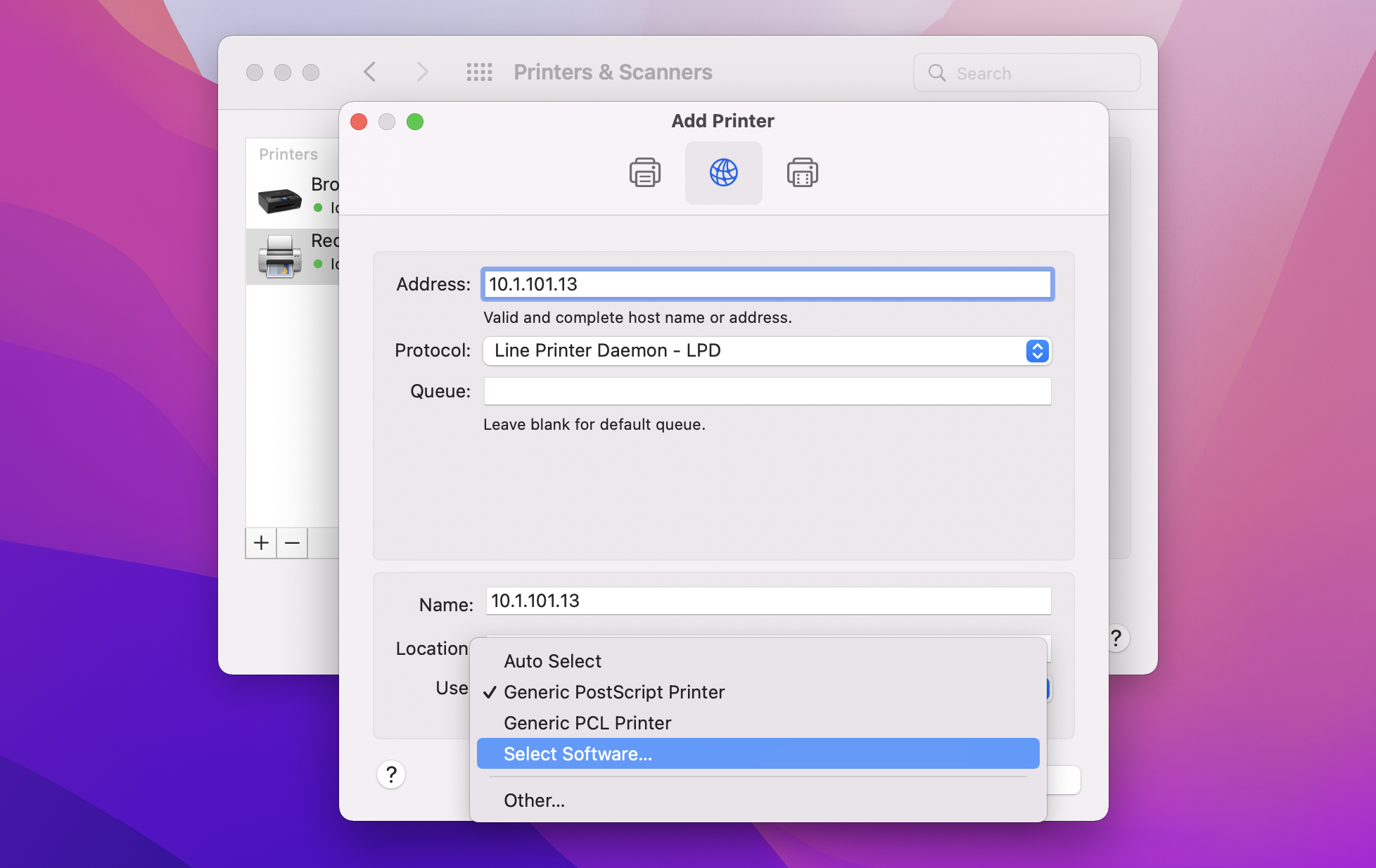Click the Show All grid icon
The width and height of the screenshot is (1376, 868).
[x=479, y=72]
